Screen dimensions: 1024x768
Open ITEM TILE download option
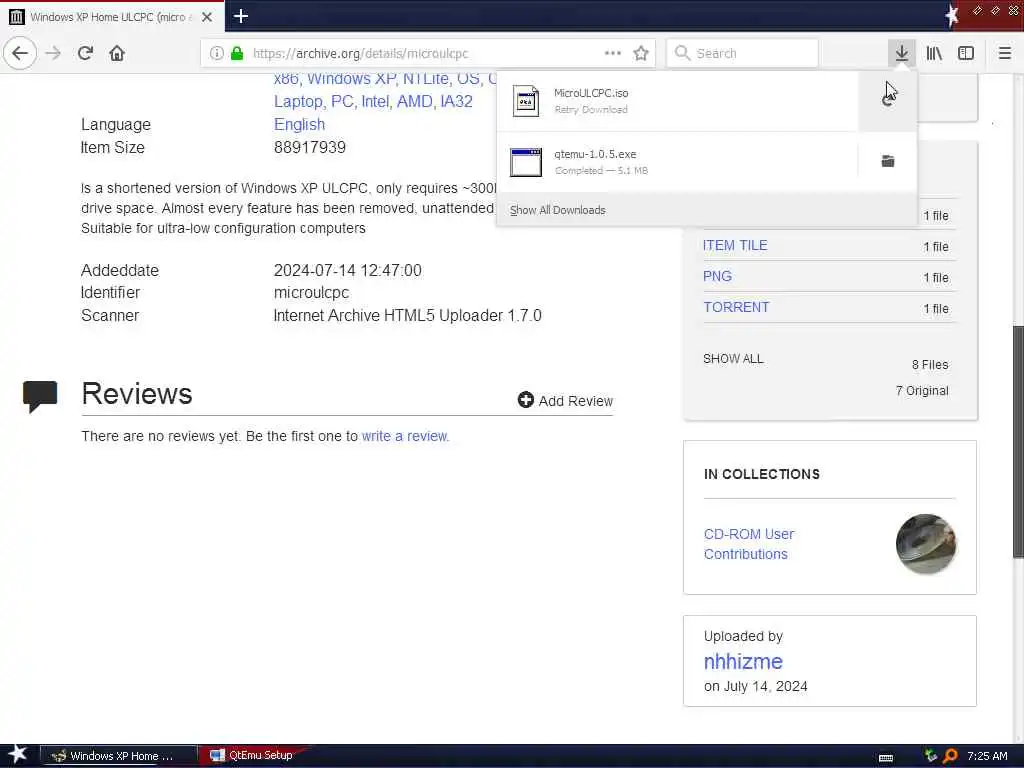(735, 246)
